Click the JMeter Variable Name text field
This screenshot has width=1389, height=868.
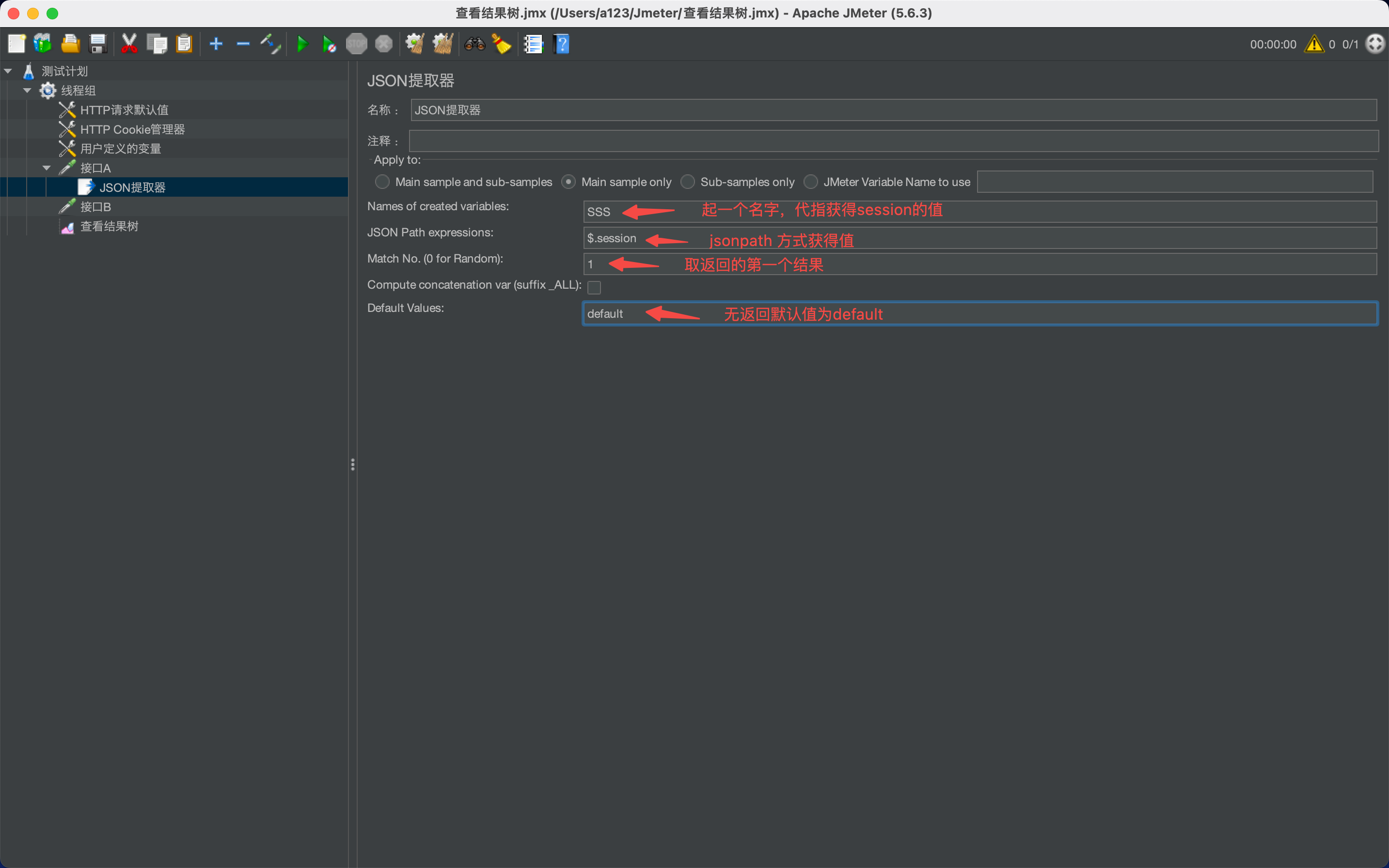tap(1175, 182)
